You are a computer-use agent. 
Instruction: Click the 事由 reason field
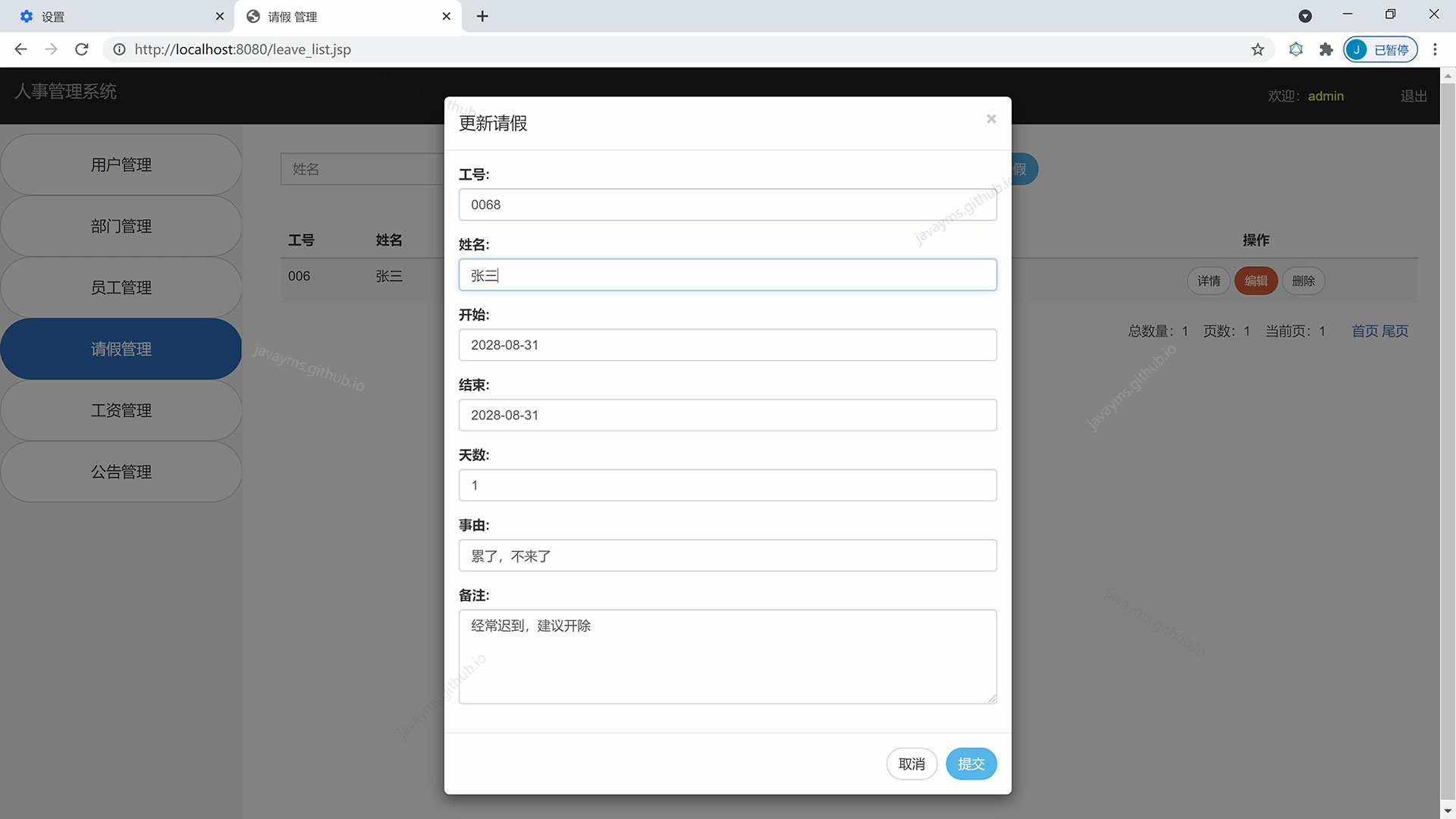726,555
